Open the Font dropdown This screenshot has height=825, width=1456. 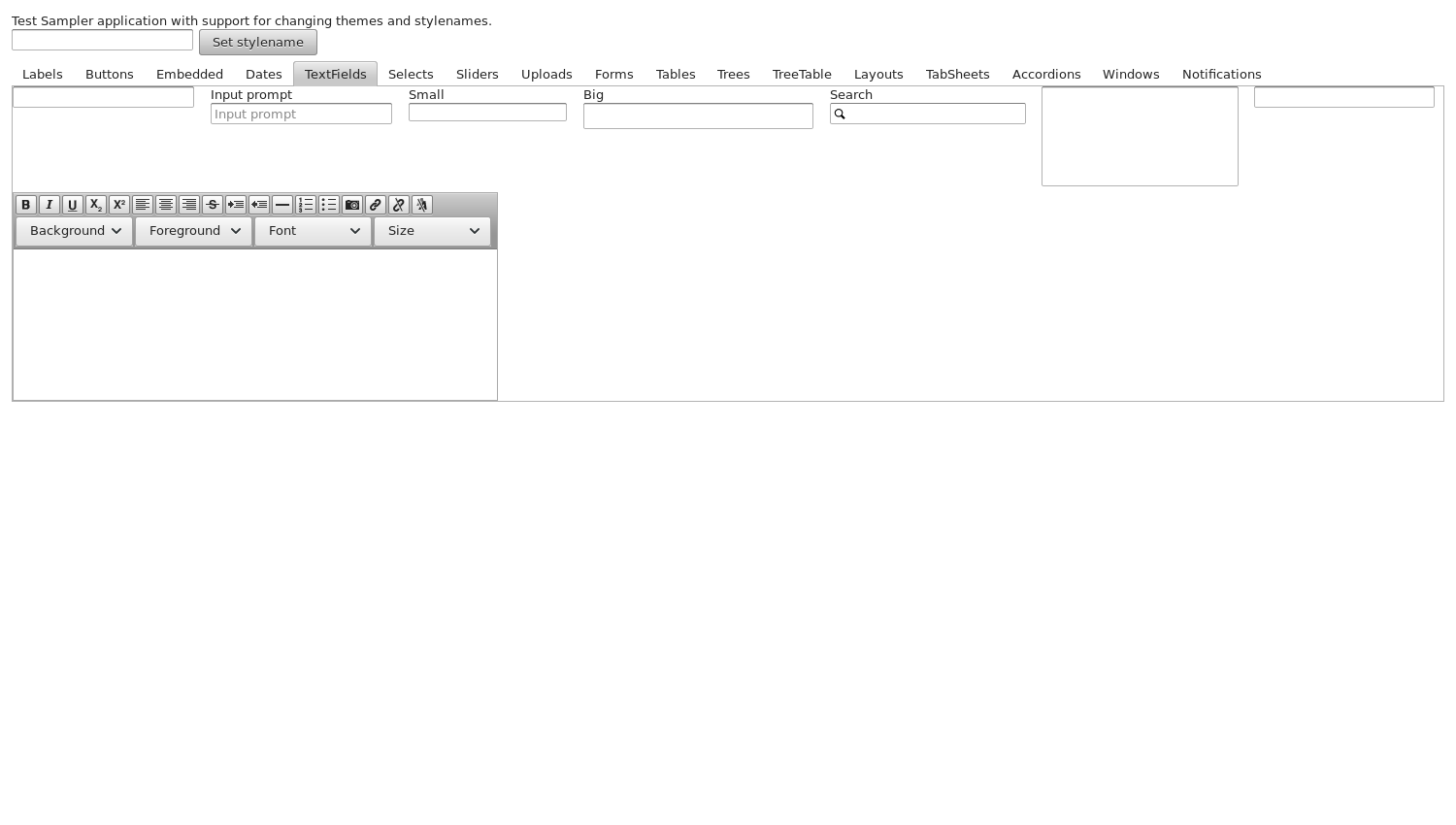click(313, 231)
